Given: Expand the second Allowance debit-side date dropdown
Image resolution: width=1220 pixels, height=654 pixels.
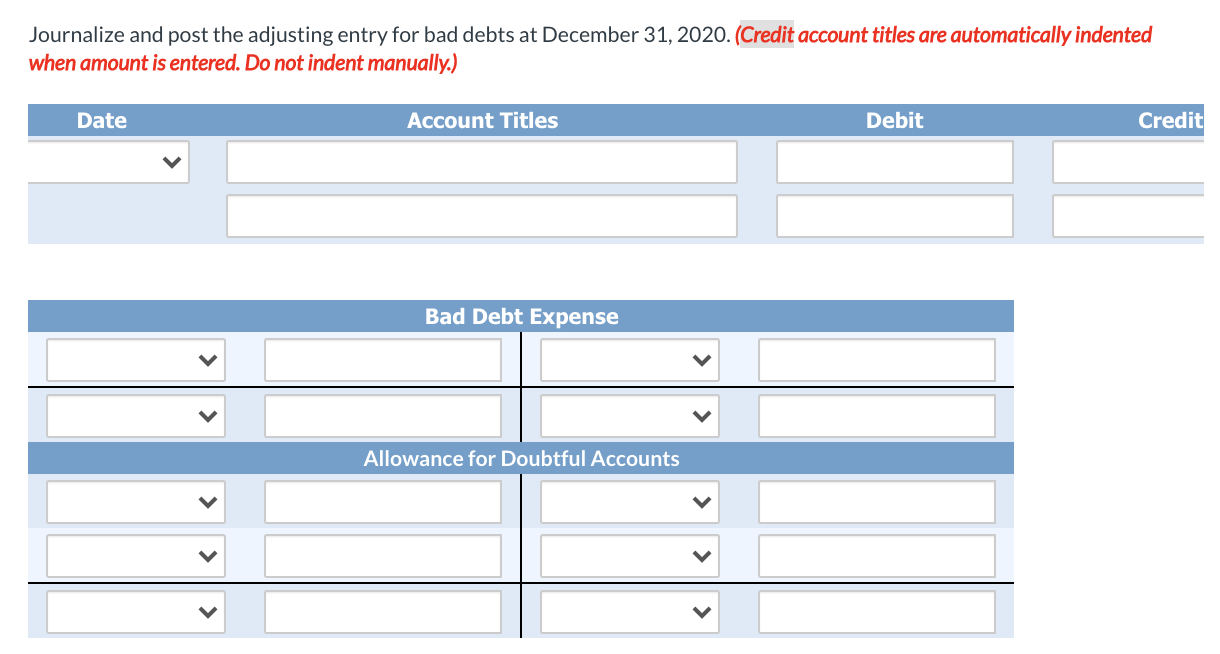Looking at the screenshot, I should pyautogui.click(x=135, y=555).
